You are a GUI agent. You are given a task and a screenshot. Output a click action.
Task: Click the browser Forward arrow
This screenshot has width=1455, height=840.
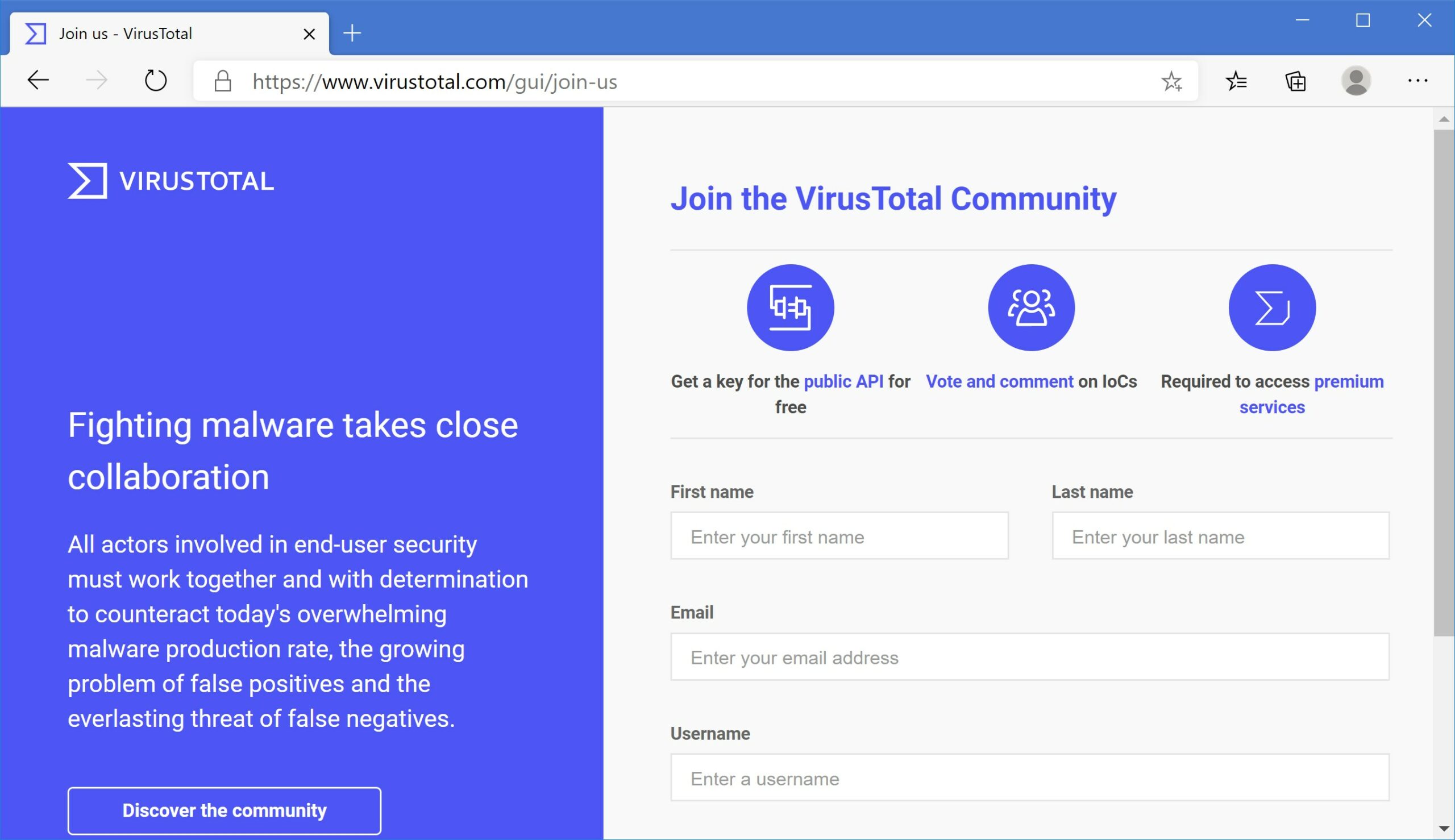pyautogui.click(x=97, y=80)
